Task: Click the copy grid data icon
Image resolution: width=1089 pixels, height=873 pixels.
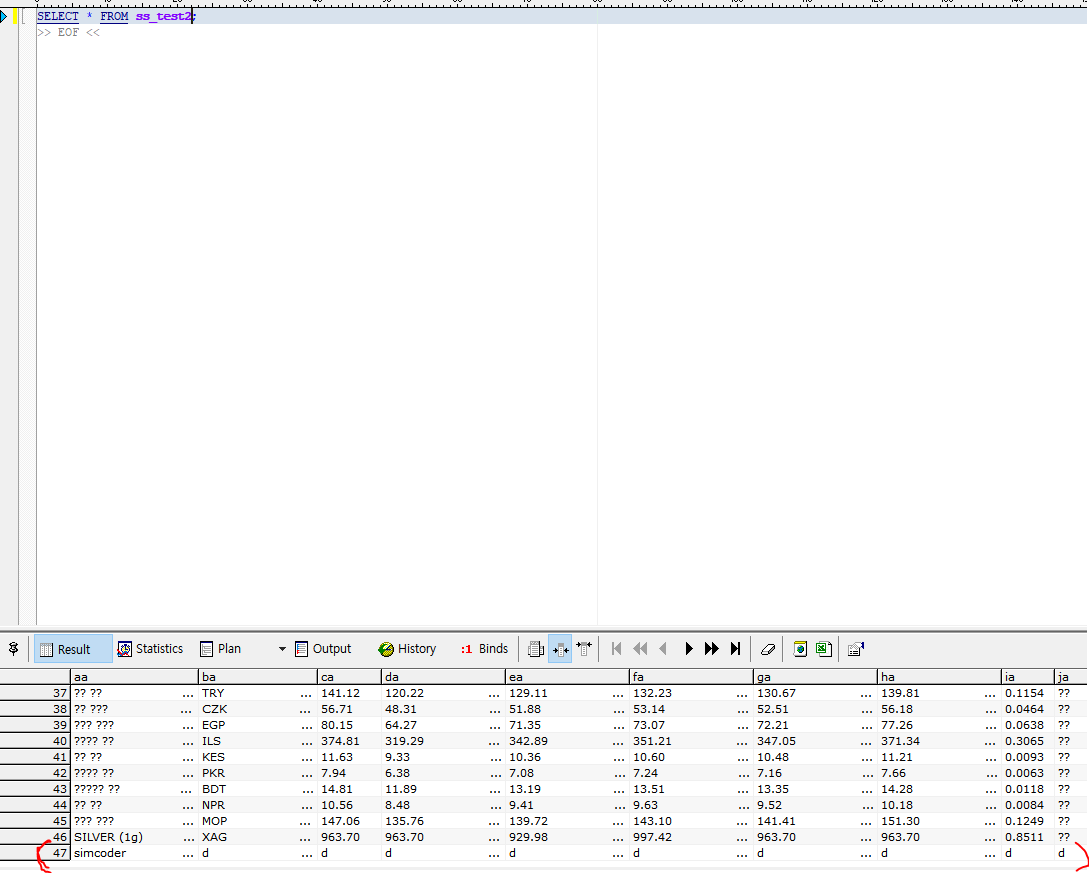Action: click(535, 649)
